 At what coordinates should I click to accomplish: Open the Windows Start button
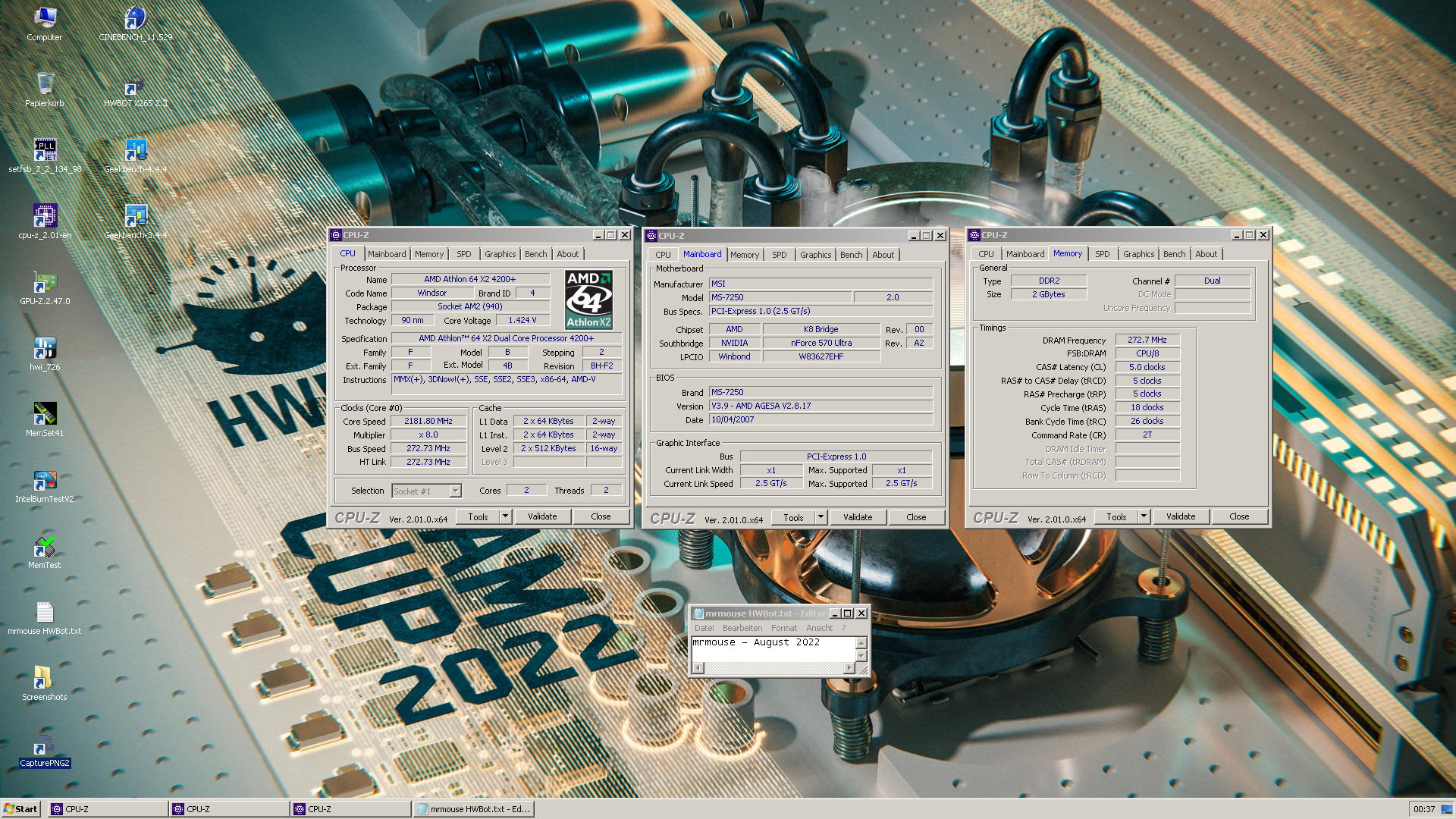click(x=20, y=809)
